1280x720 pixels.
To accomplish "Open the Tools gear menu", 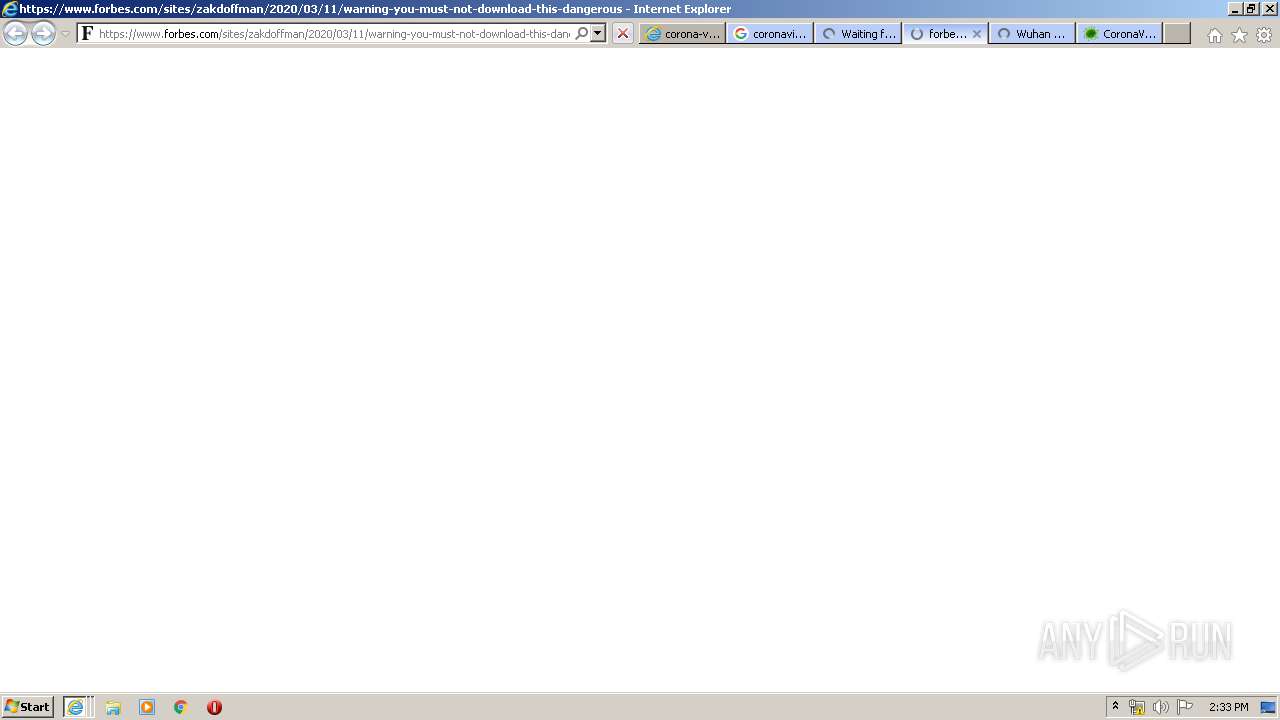I will click(x=1264, y=35).
